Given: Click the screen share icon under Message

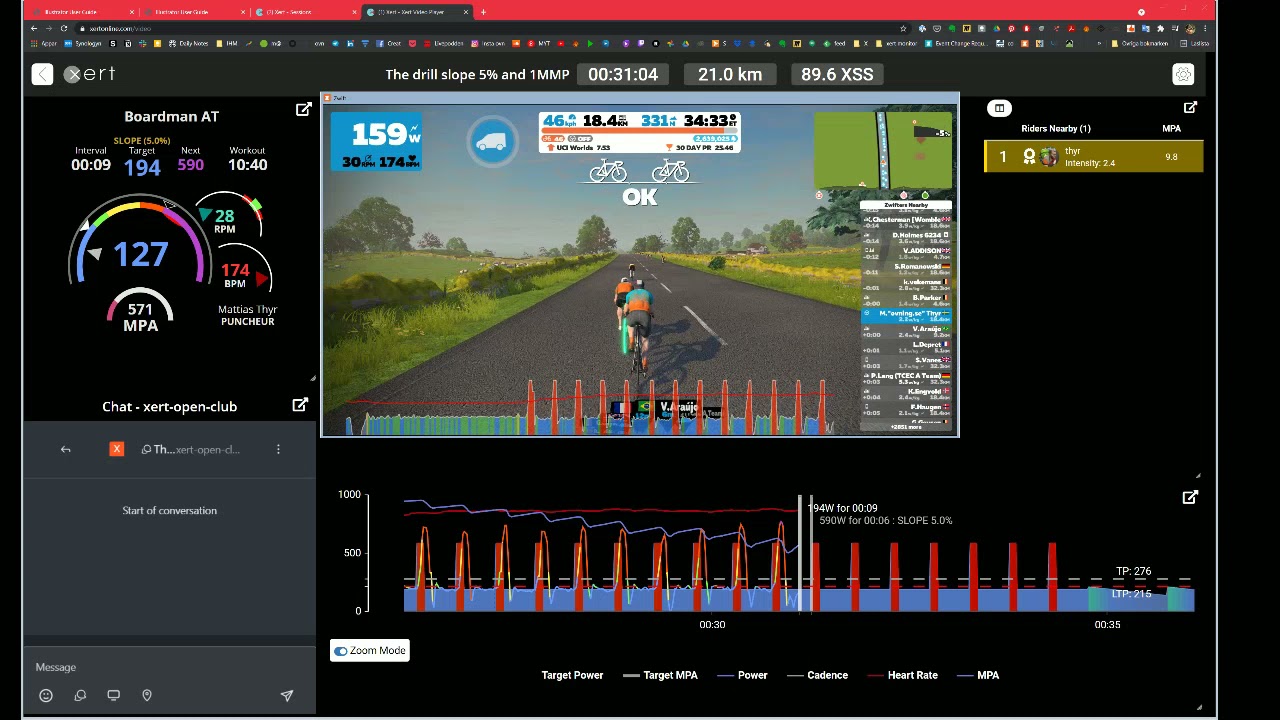Looking at the screenshot, I should pos(113,695).
